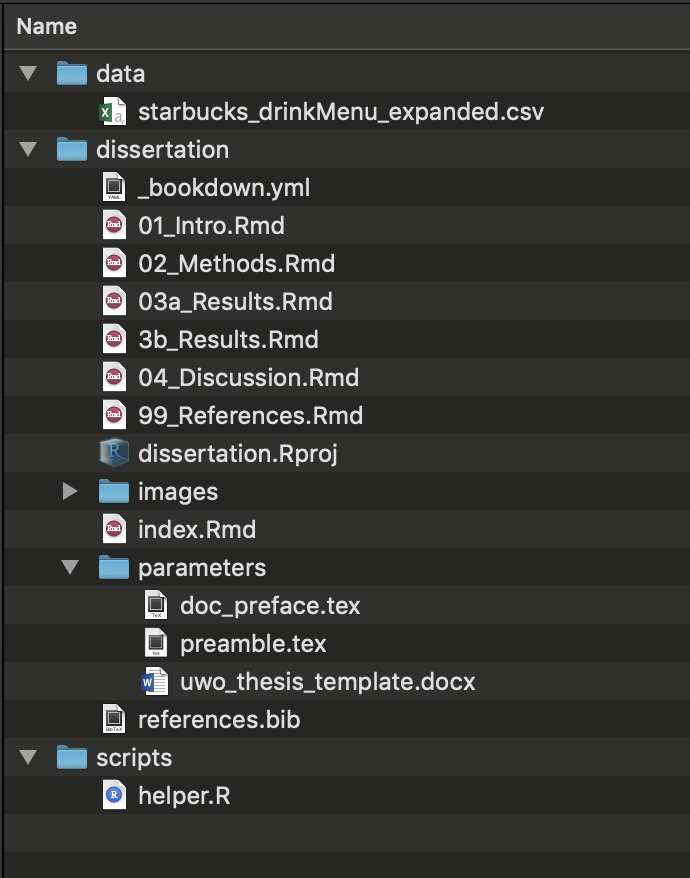Click the YAML icon beside _bookdown.yml
The image size is (690, 878).
pyautogui.click(x=114, y=187)
